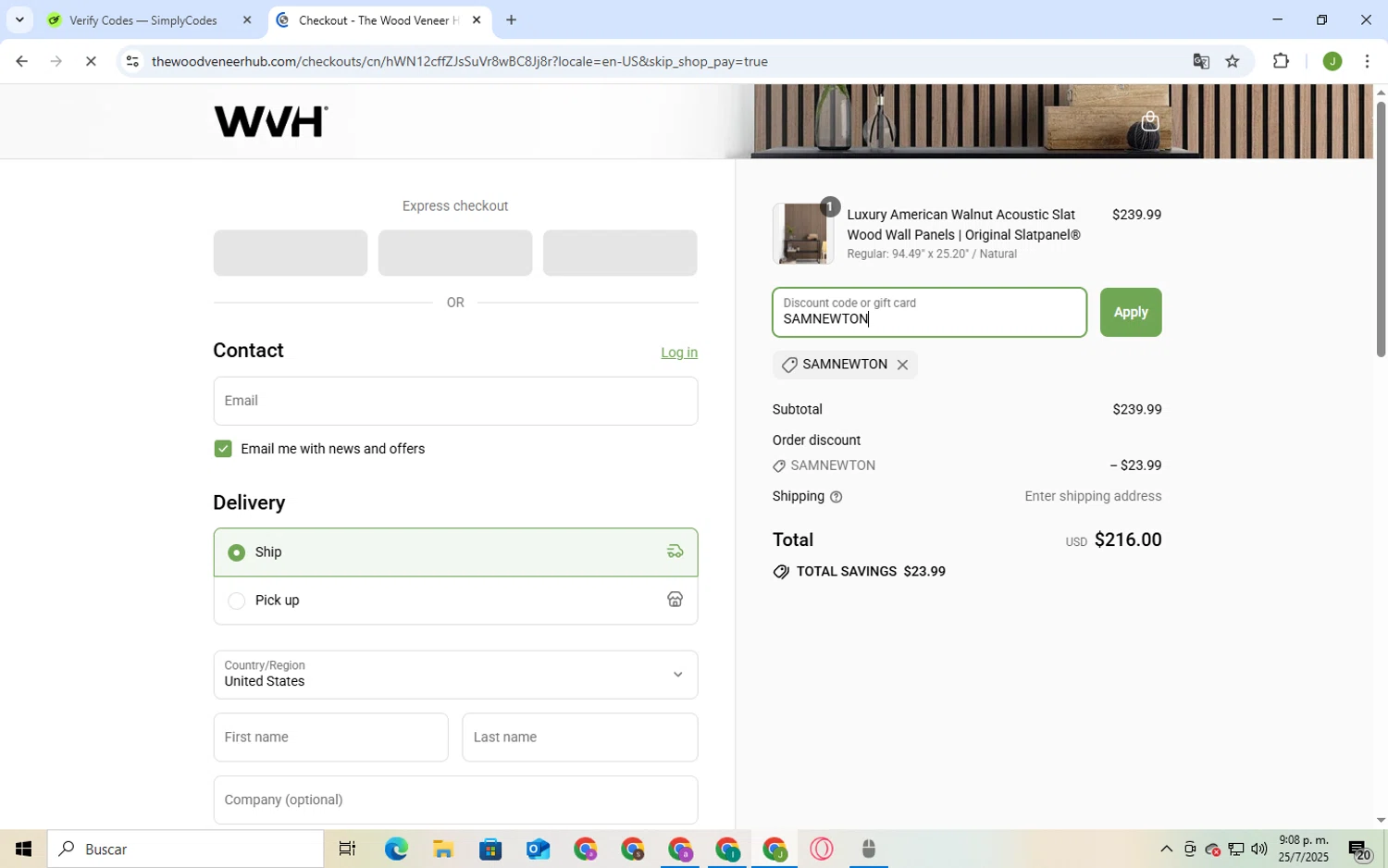Image resolution: width=1388 pixels, height=868 pixels.
Task: Close the Verify Codes SimplyCodes tab
Action: pos(247,20)
